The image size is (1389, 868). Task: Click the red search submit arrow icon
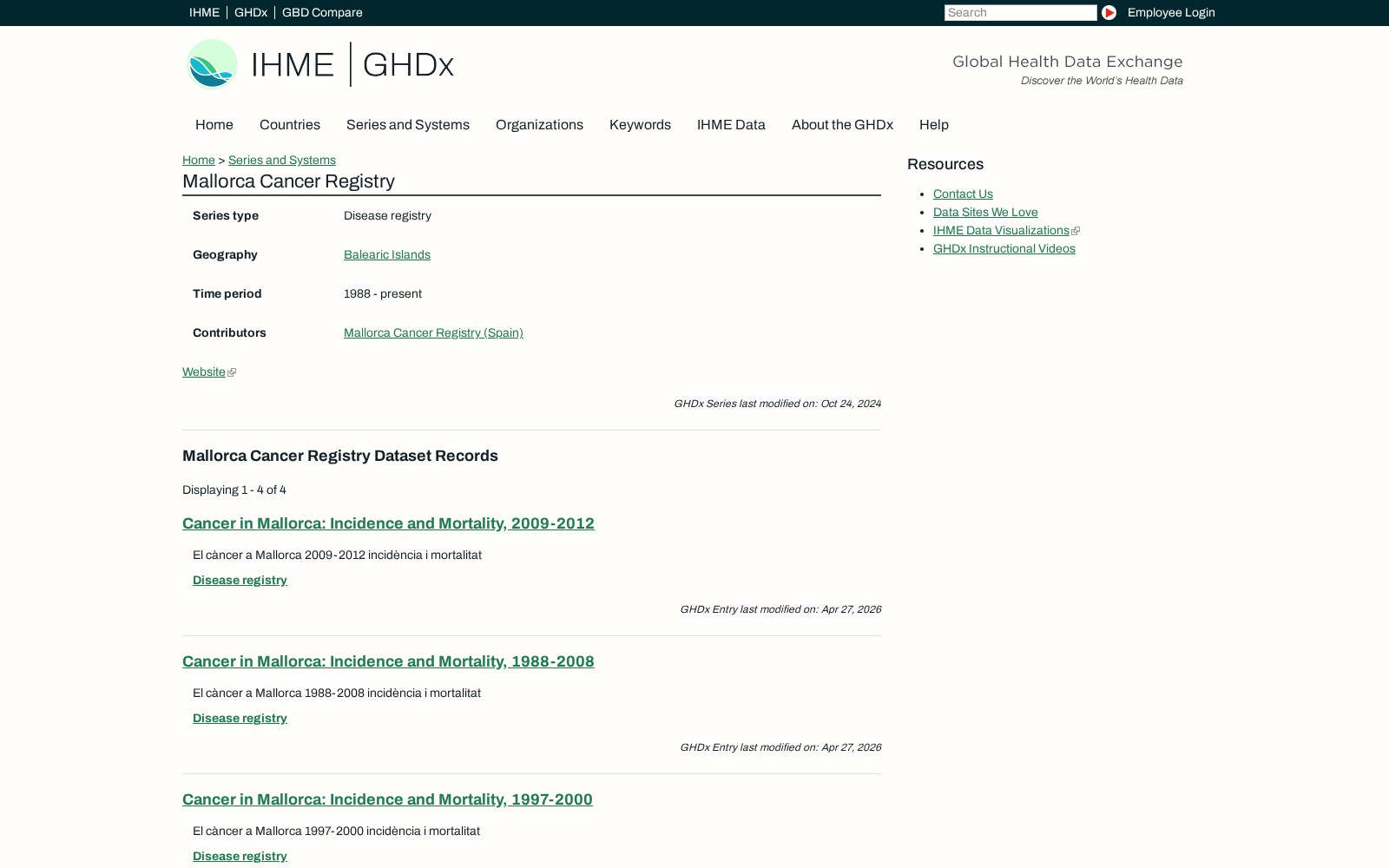[x=1109, y=12]
